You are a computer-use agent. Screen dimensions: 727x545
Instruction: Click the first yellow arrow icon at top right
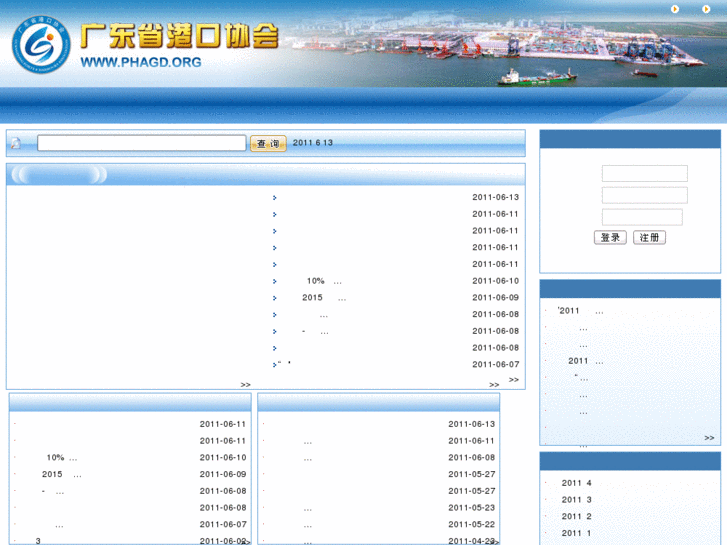pos(676,9)
